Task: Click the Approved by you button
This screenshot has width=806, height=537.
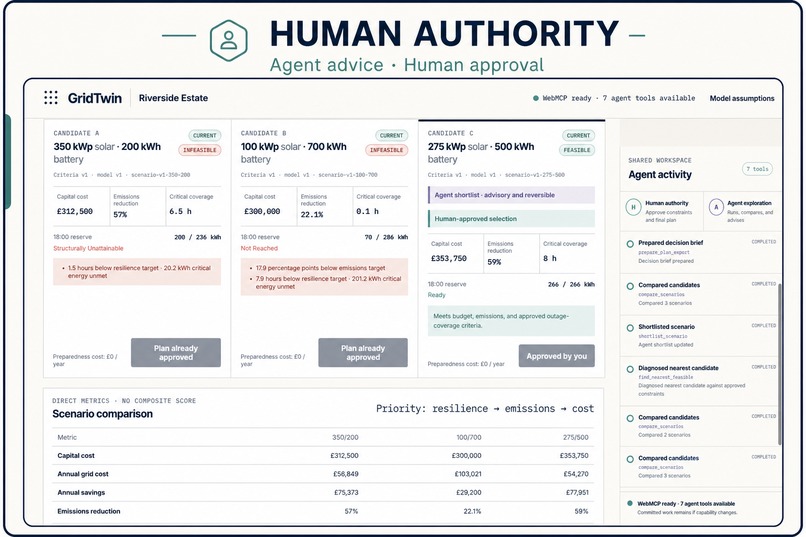Action: pyautogui.click(x=557, y=356)
